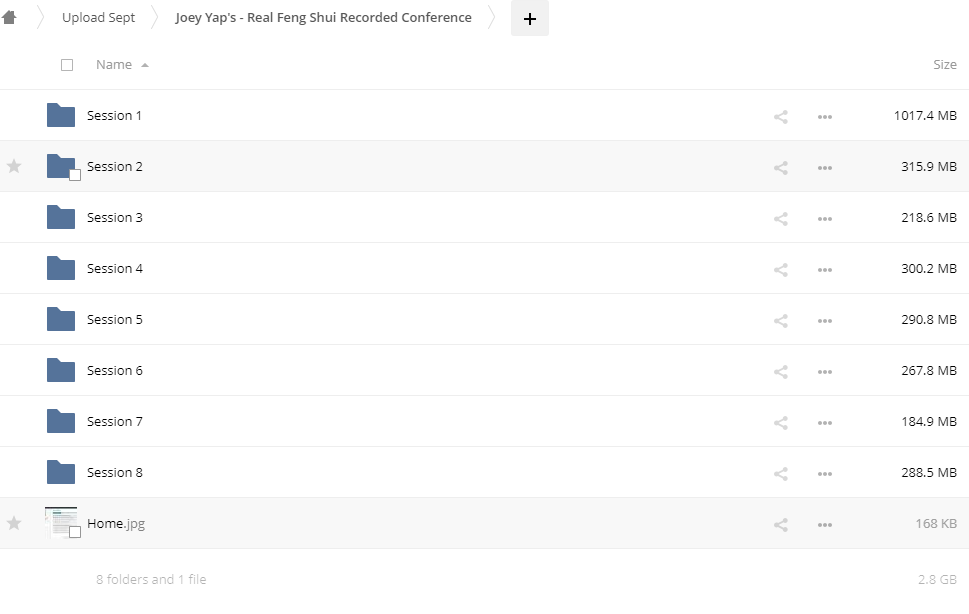
Task: Open the Session 5 folder link
Action: coord(115,320)
